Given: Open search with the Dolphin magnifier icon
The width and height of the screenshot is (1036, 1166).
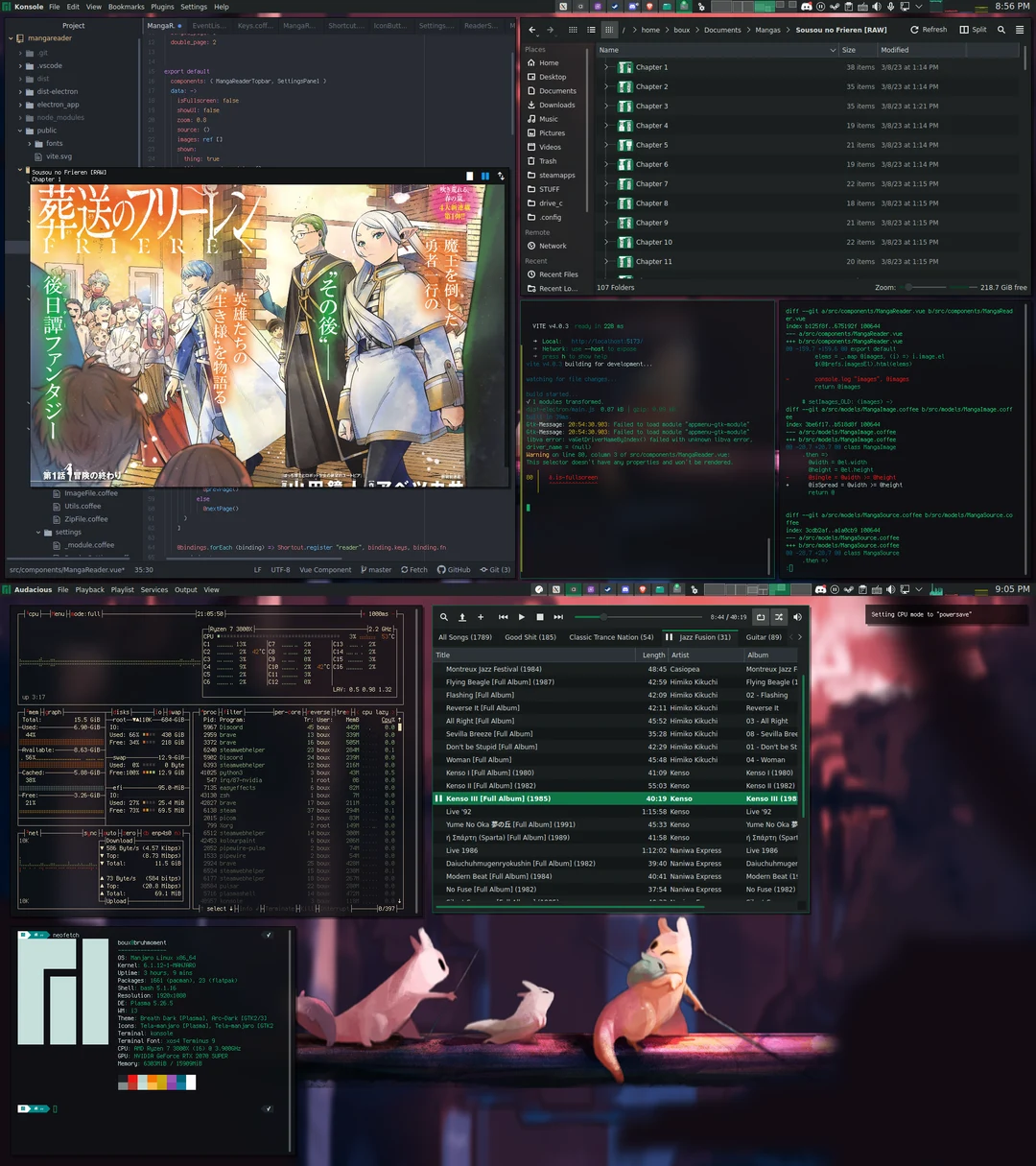Looking at the screenshot, I should point(1001,30).
